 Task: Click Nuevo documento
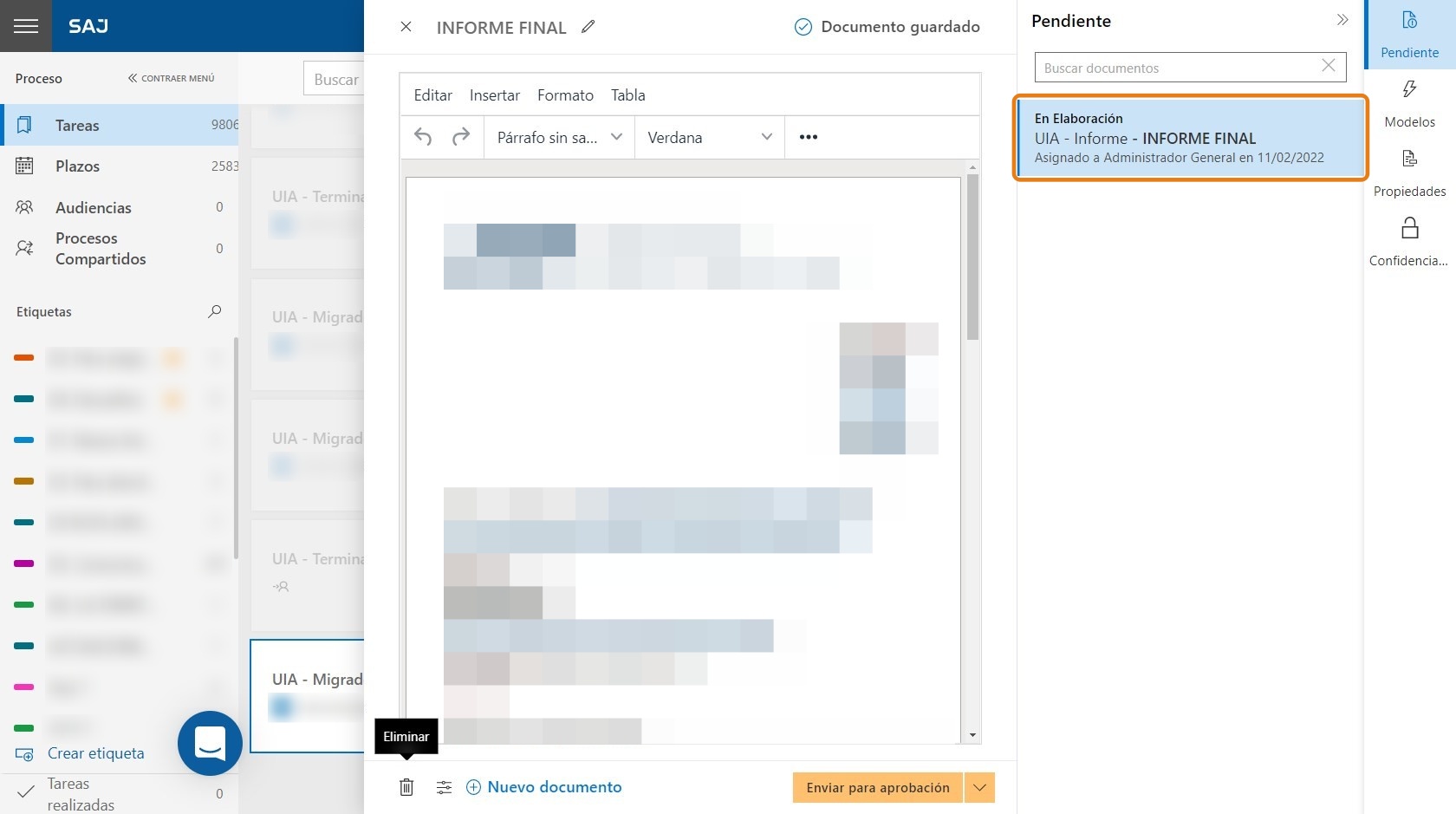[544, 787]
